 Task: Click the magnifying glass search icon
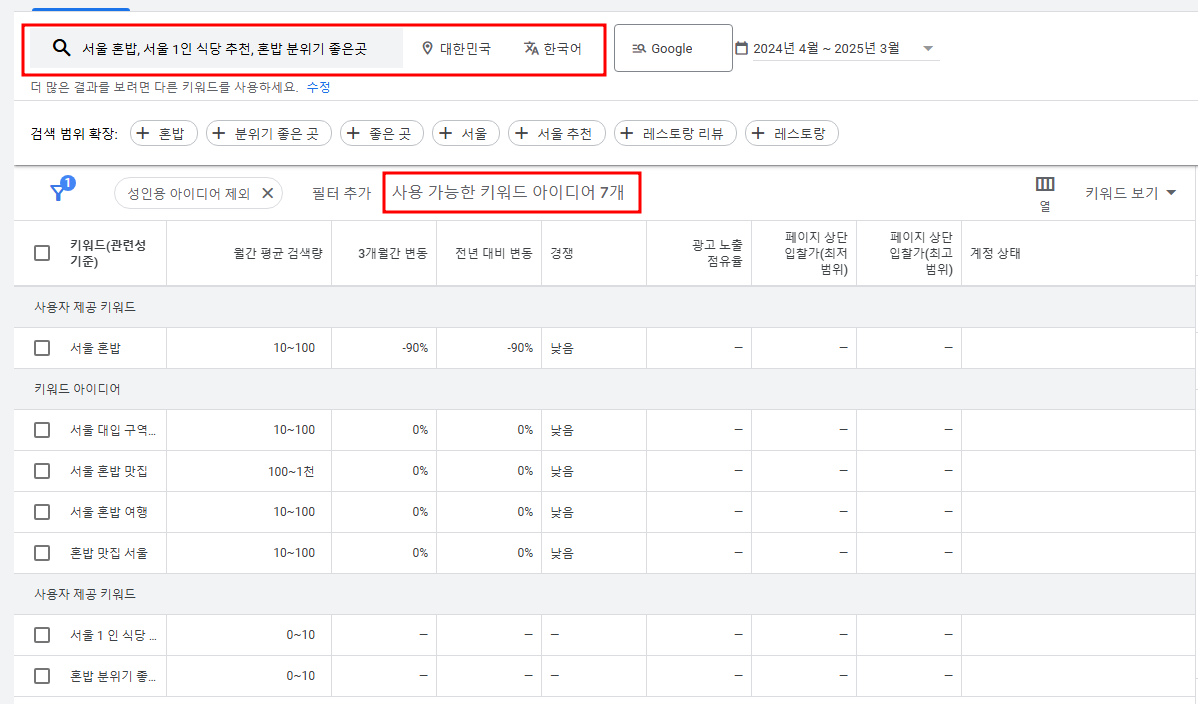[x=61, y=48]
